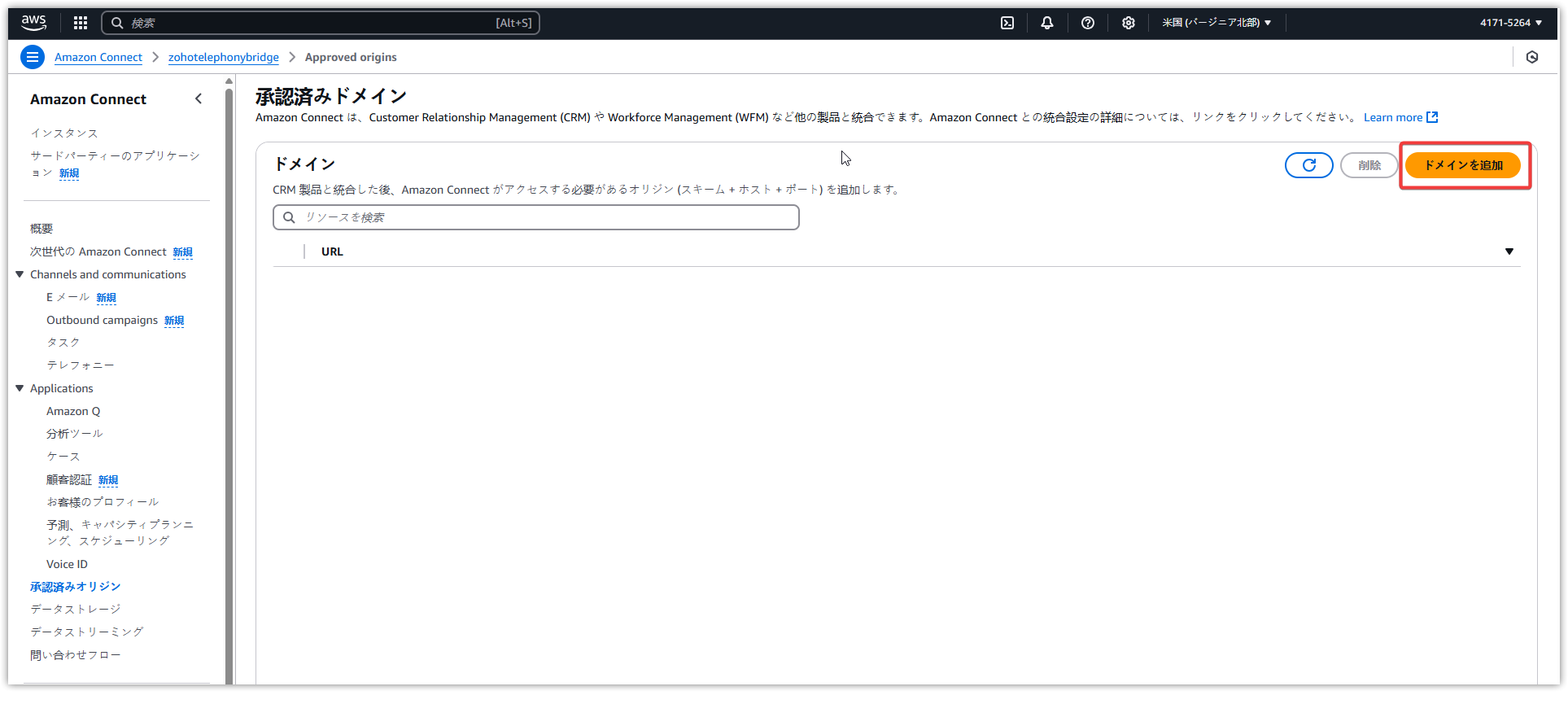Open Outbound campaigns in the sidebar
Viewport: 1568px width, 717px height.
coord(103,320)
